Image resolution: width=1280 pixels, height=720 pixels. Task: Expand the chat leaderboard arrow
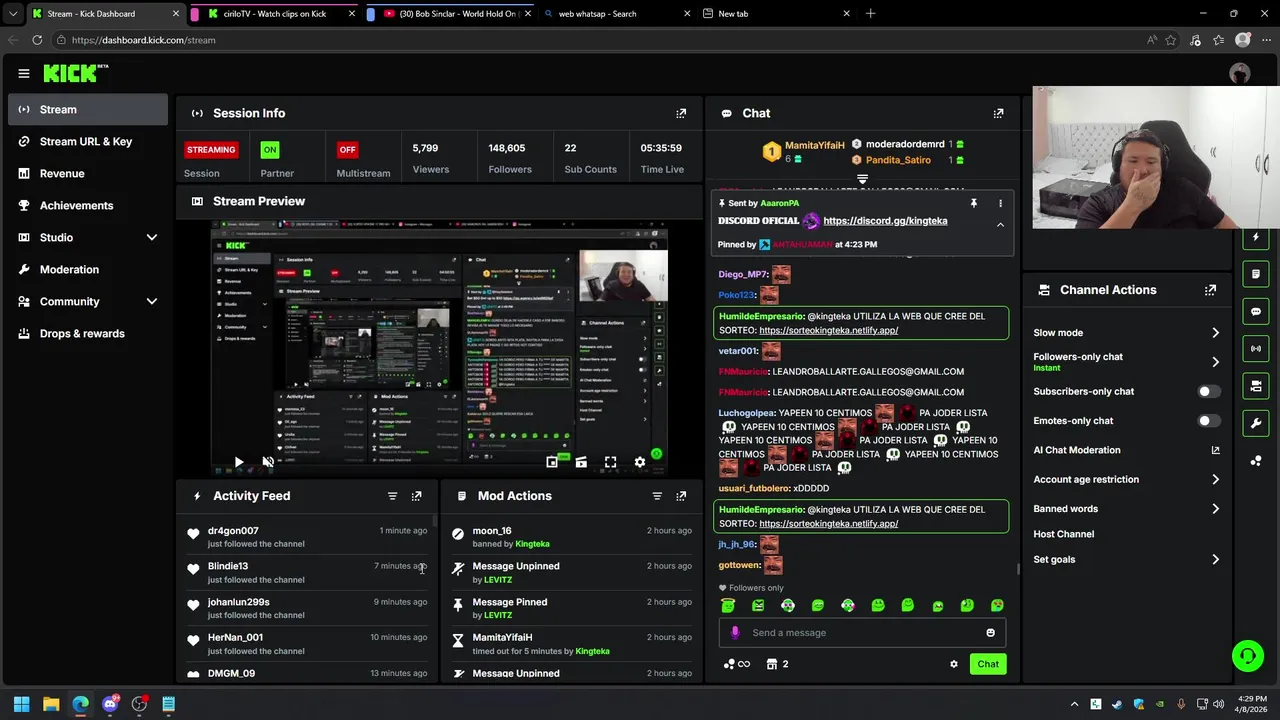click(x=862, y=180)
